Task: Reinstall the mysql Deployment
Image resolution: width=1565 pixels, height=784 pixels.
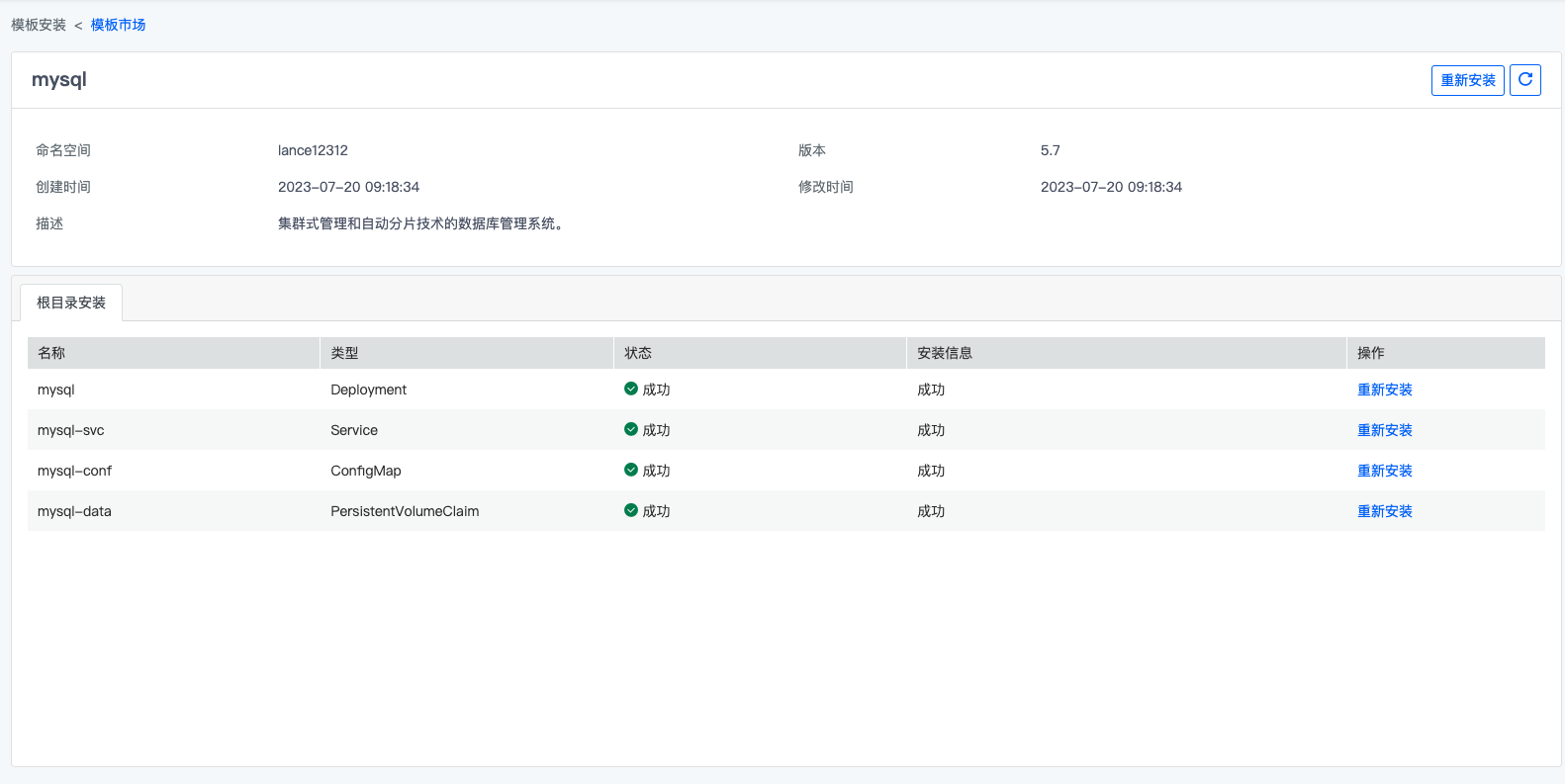Action: (1385, 390)
